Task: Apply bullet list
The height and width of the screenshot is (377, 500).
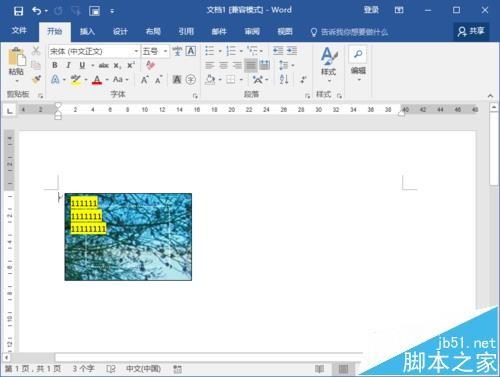Action: pyautogui.click(x=210, y=51)
